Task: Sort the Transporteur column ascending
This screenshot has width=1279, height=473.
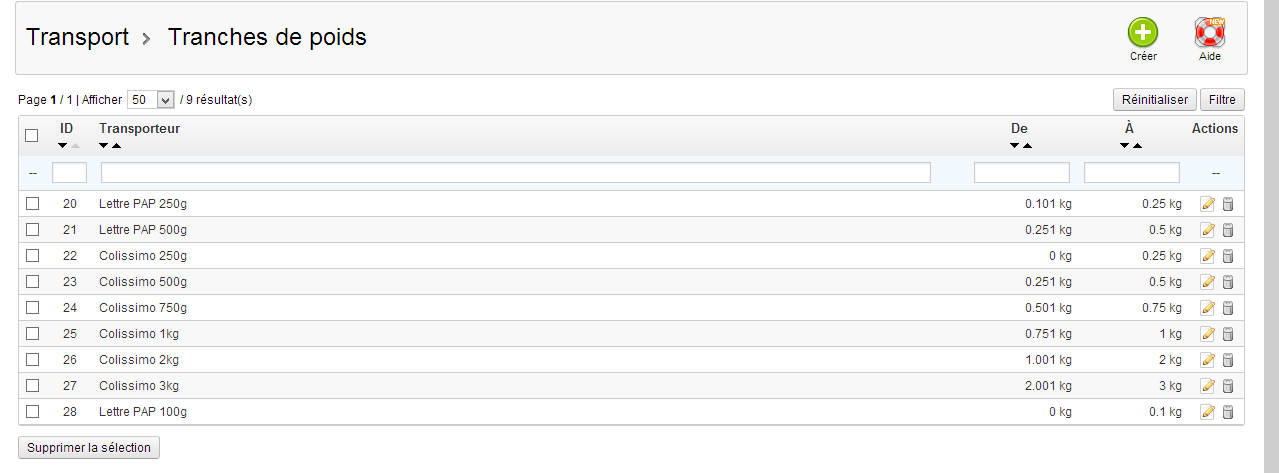Action: coord(117,146)
